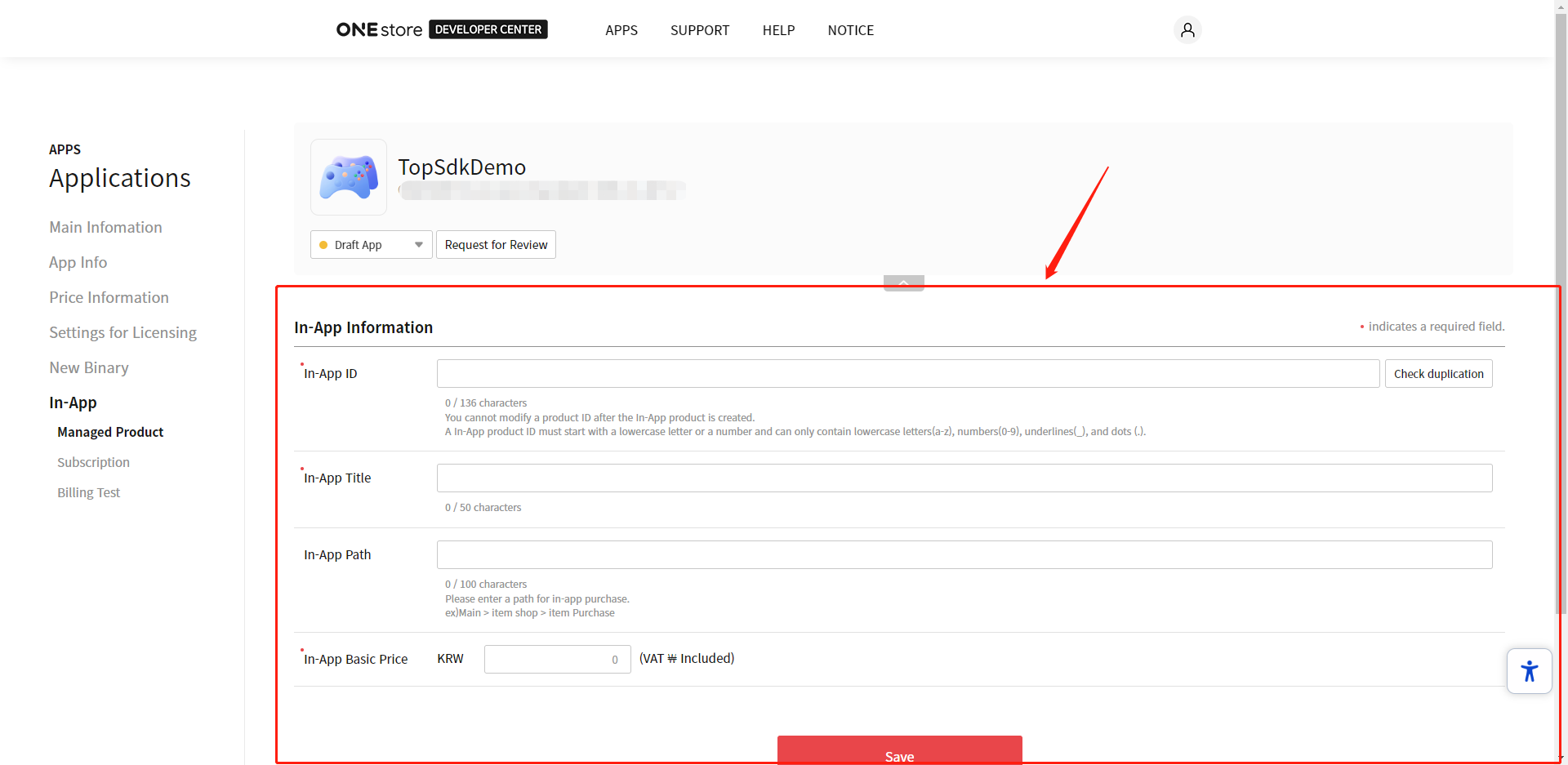Open the Draft App status dropdown
The image size is (1568, 765).
[372, 245]
